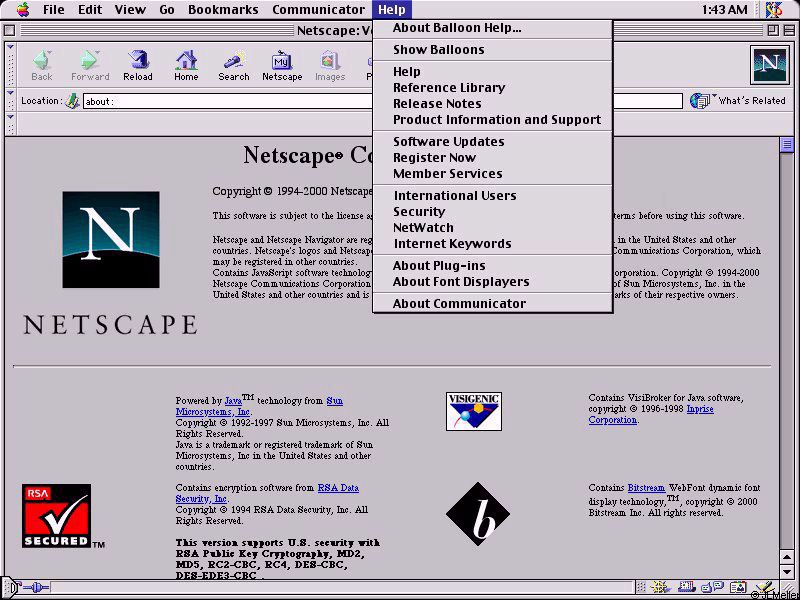The image size is (800, 600).
Task: Close the open Help menu title
Action: (392, 9)
